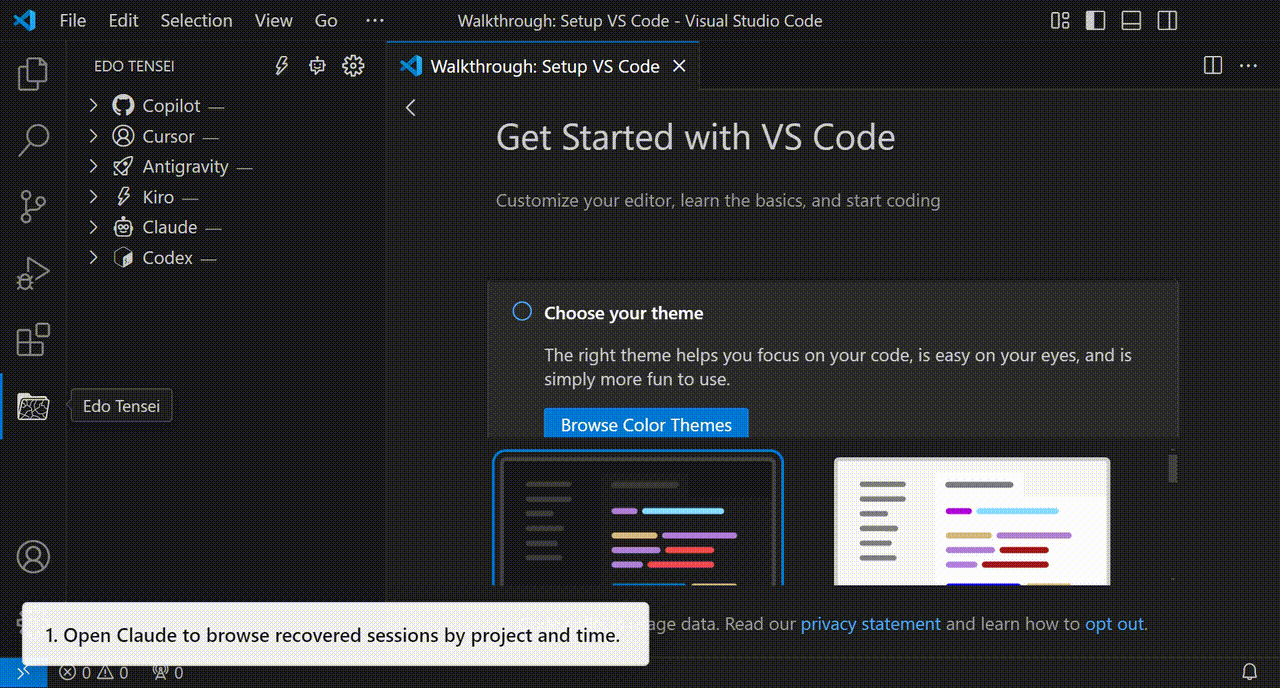Go back using the walkthrough arrow
The image size is (1280, 688).
[410, 108]
